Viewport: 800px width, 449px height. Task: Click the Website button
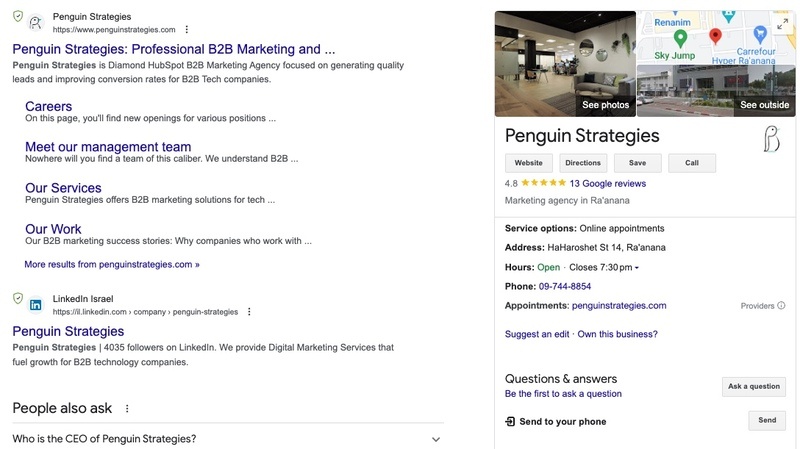point(529,163)
